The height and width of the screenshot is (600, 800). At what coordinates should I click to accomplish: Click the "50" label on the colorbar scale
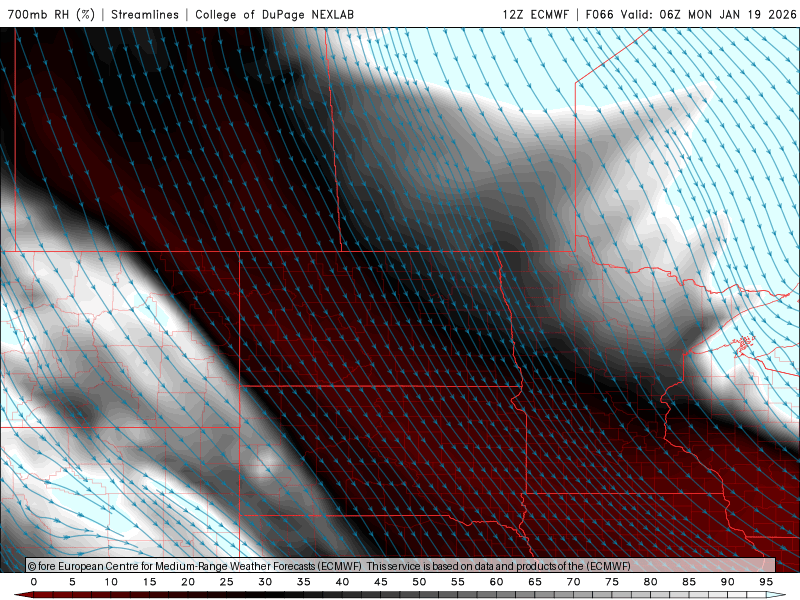pos(419,582)
